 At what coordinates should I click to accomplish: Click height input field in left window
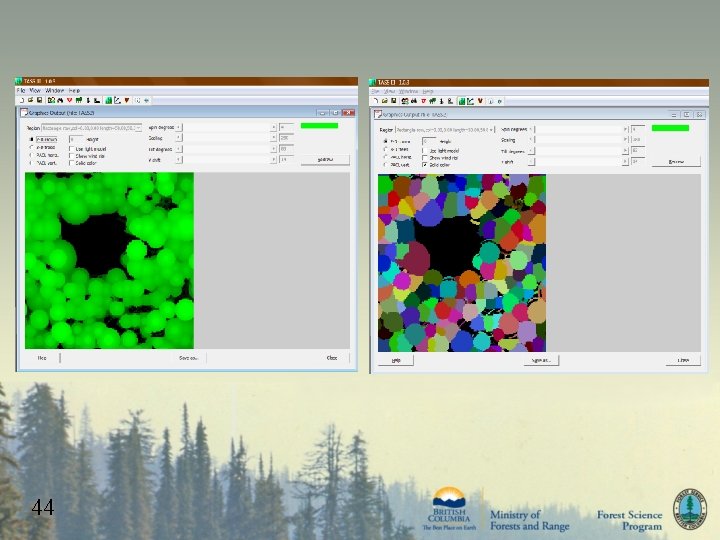(76, 139)
